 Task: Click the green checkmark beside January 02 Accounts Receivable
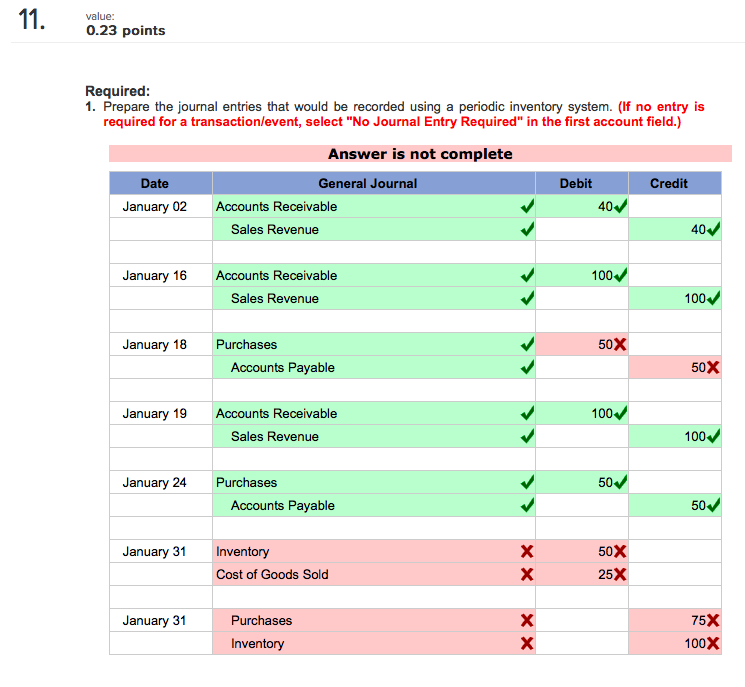pyautogui.click(x=527, y=206)
